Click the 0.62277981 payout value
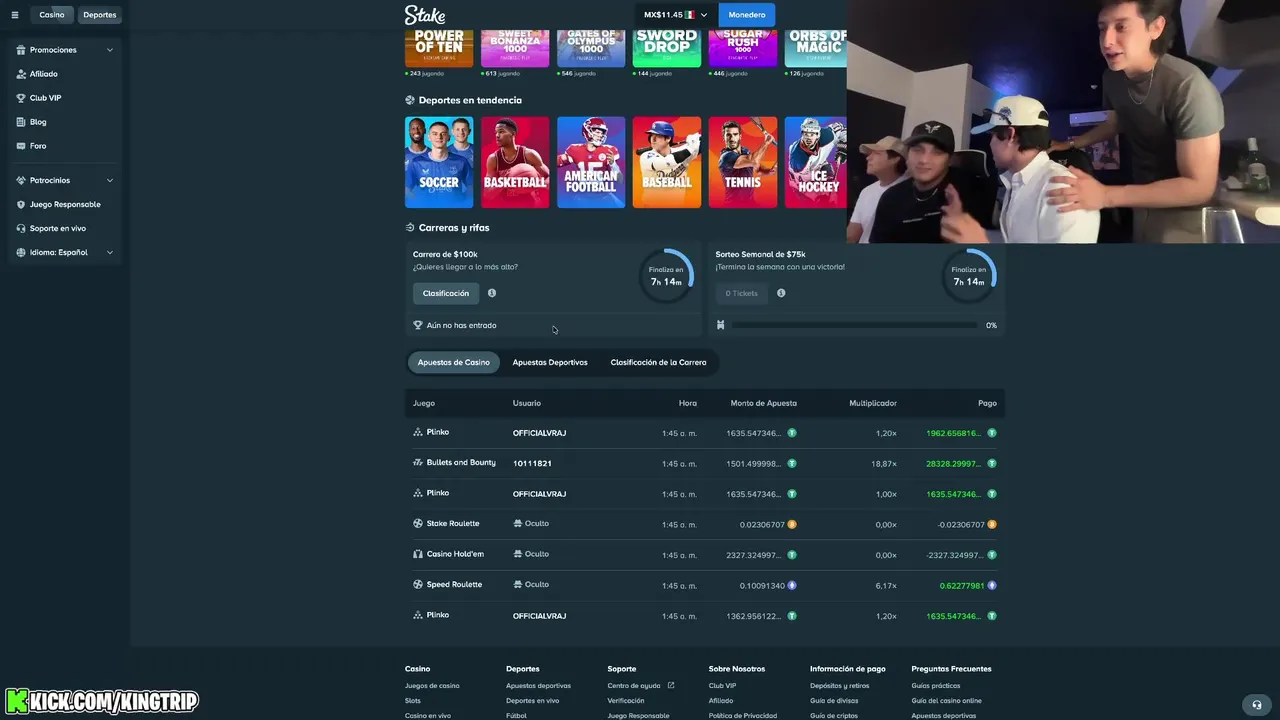 click(x=962, y=586)
